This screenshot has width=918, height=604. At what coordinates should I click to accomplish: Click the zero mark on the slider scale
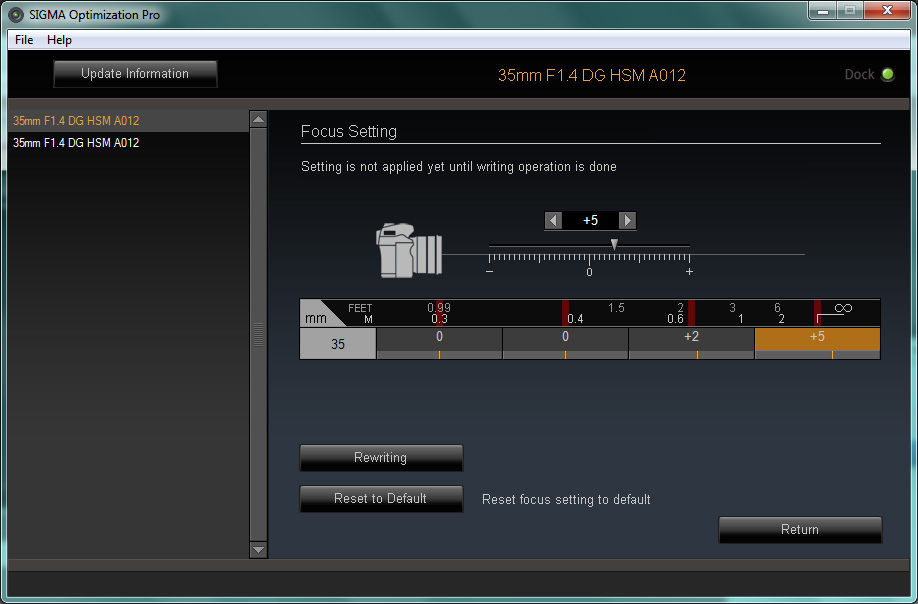click(589, 272)
